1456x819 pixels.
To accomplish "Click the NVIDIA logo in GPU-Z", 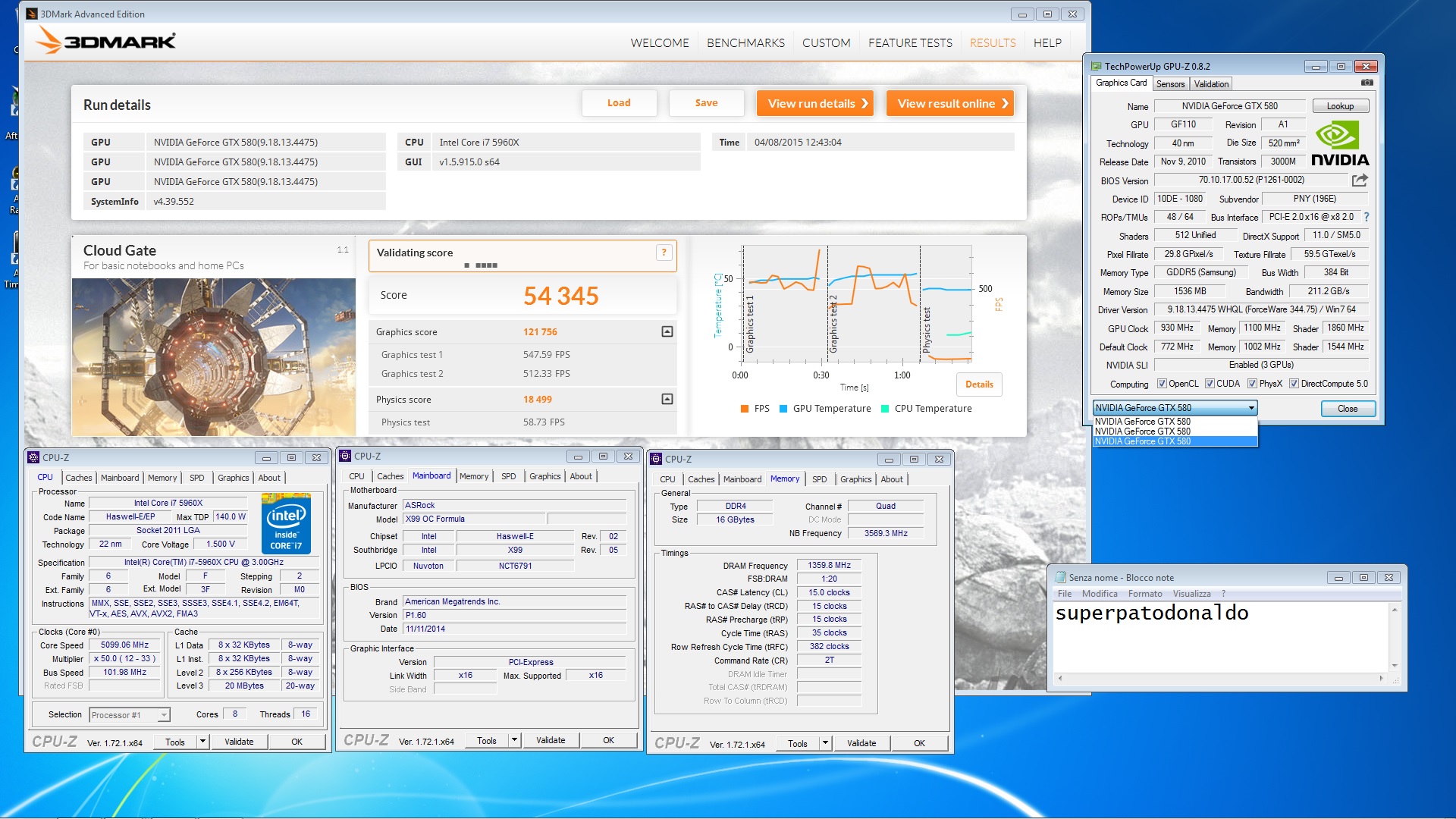I will click(x=1340, y=143).
